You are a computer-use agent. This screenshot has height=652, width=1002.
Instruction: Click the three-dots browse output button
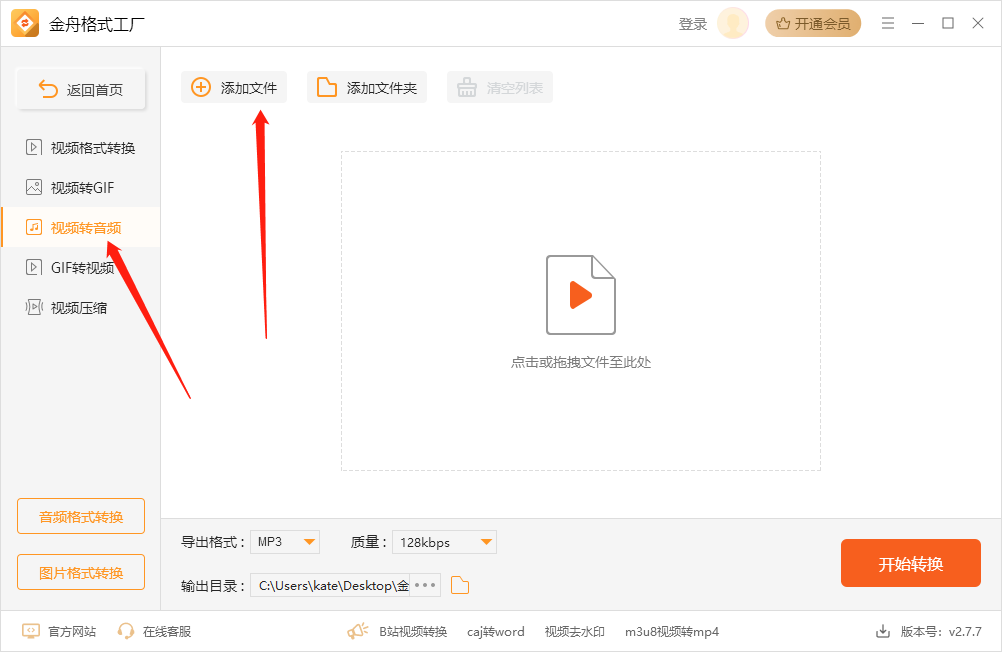[x=425, y=586]
